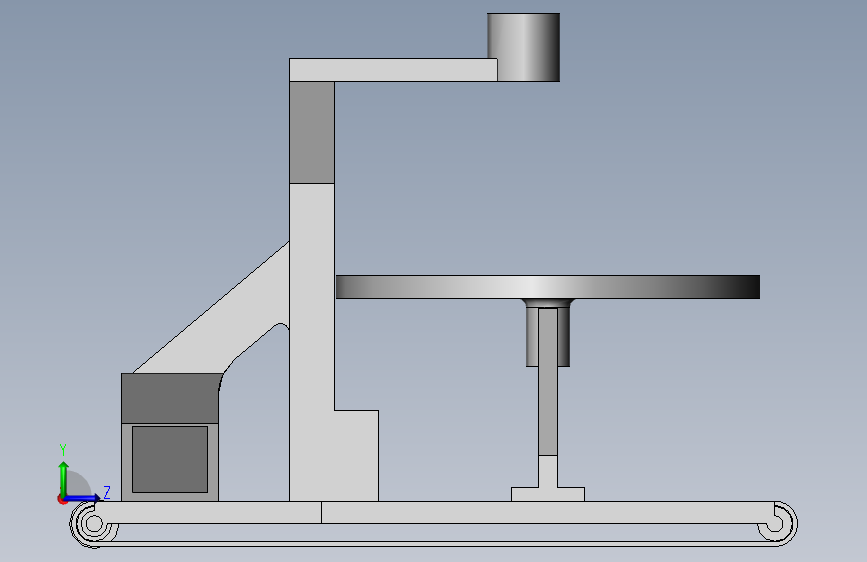Select the step block at column base

click(357, 456)
